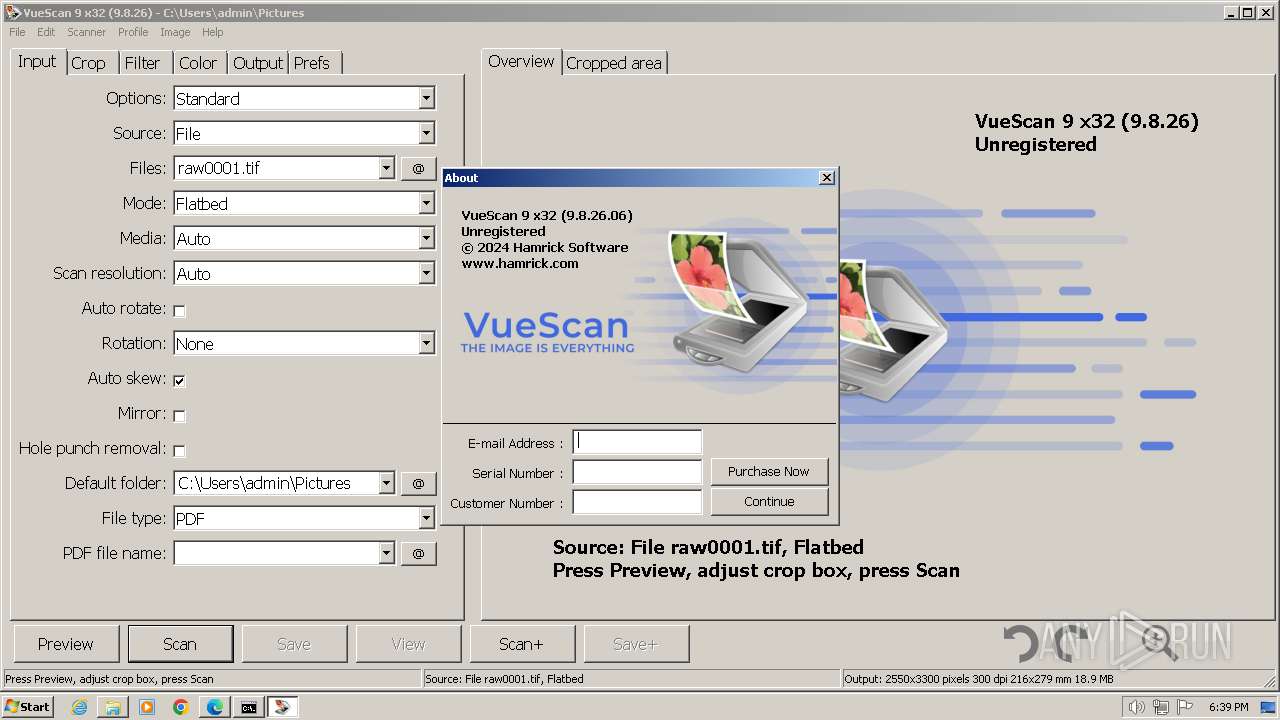Screen dimensions: 1280x720
Task: Click the Output status bar text
Action: coord(979,678)
